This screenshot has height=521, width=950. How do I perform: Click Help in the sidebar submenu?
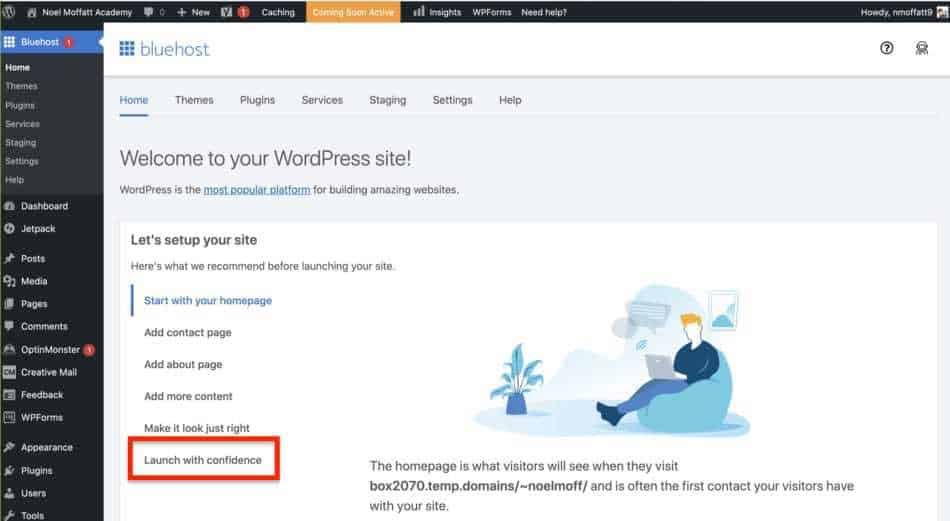pos(15,179)
